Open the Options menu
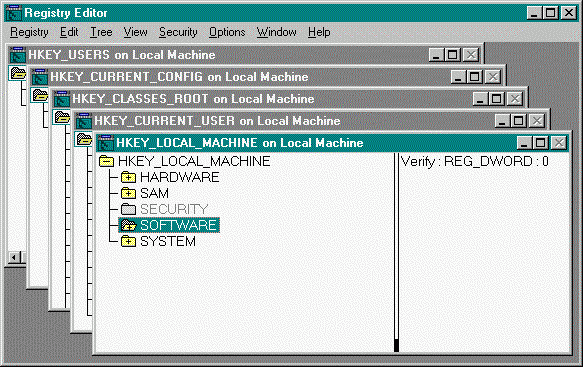 pos(227,32)
